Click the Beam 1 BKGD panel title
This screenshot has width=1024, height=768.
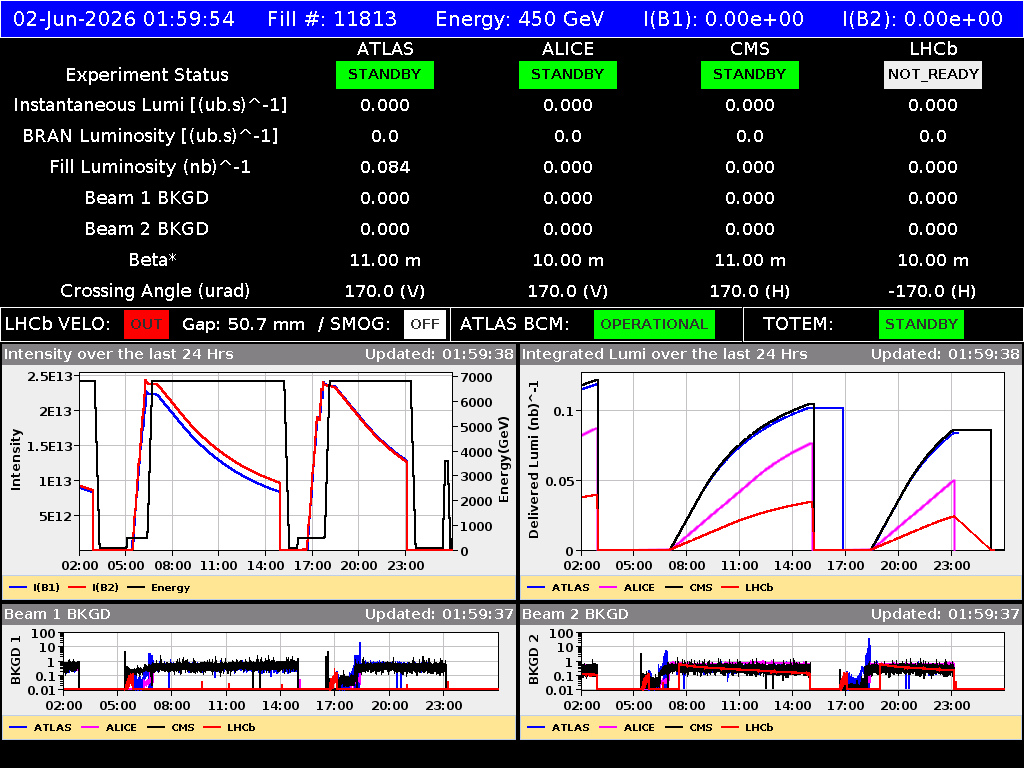57,615
